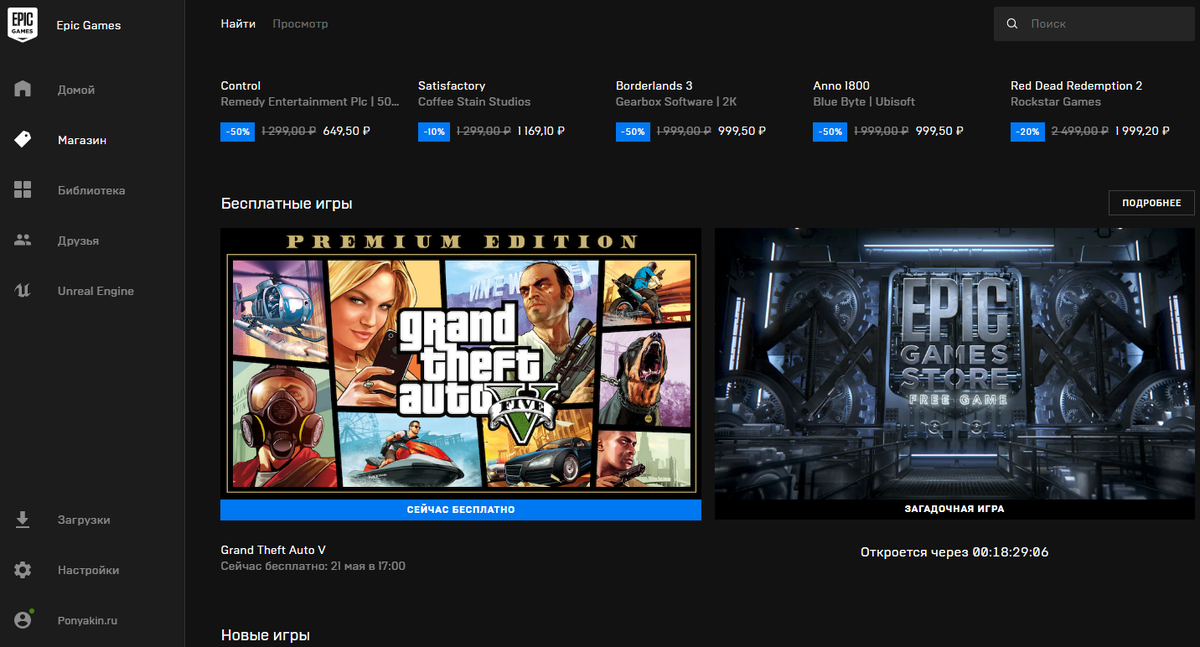Click the Home house icon
This screenshot has height=647, width=1200.
pyautogui.click(x=23, y=89)
